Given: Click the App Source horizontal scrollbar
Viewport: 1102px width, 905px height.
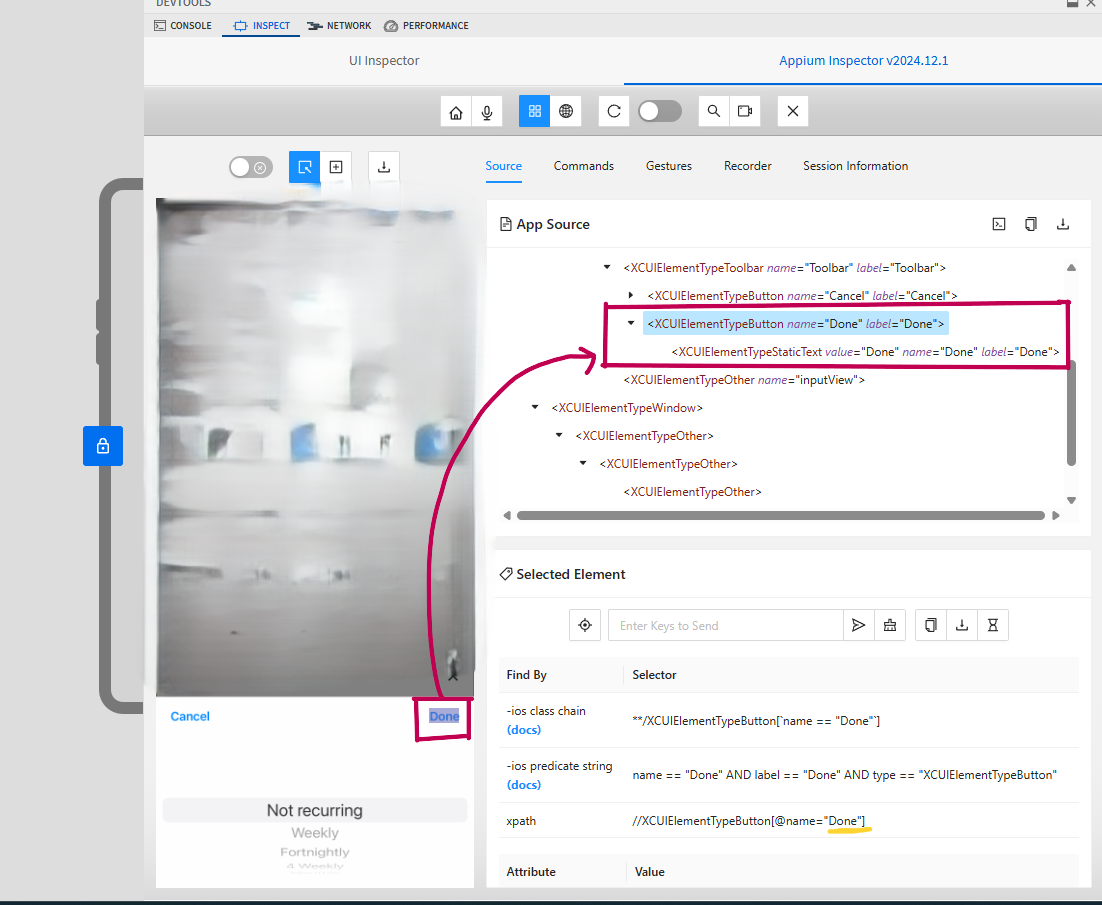Looking at the screenshot, I should (780, 516).
